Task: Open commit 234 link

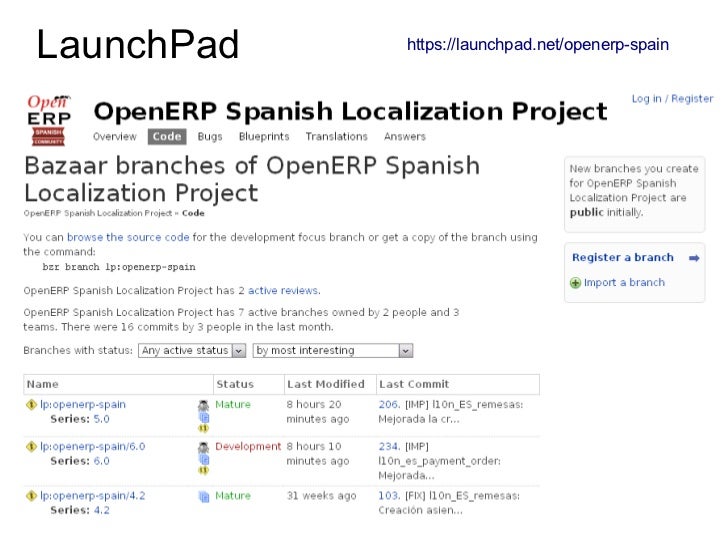Action: click(389, 447)
